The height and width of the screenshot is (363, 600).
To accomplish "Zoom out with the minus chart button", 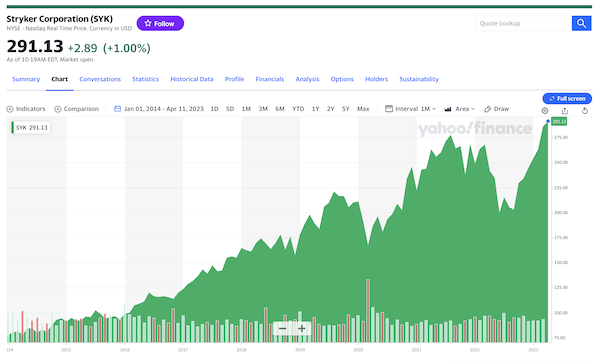I will pyautogui.click(x=282, y=329).
